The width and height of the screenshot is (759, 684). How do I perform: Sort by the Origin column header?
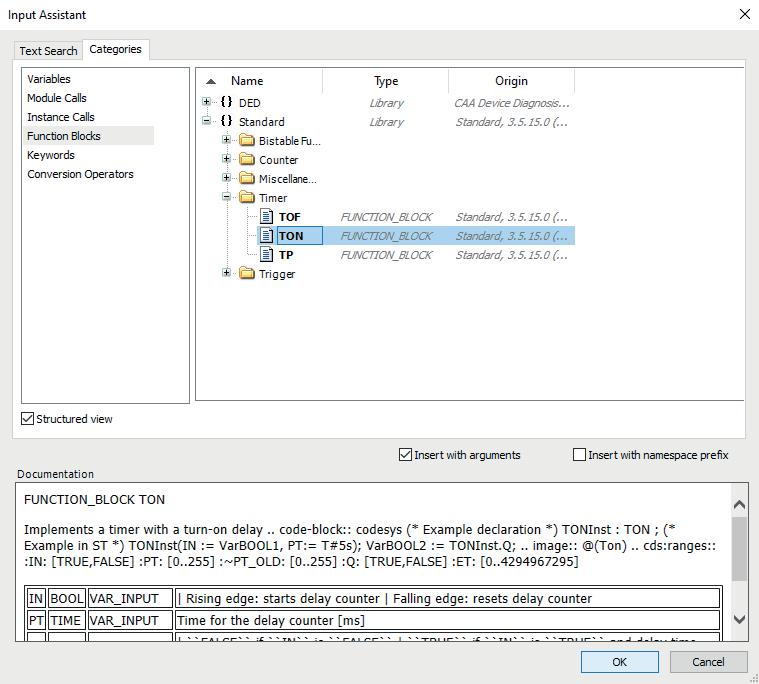(511, 81)
